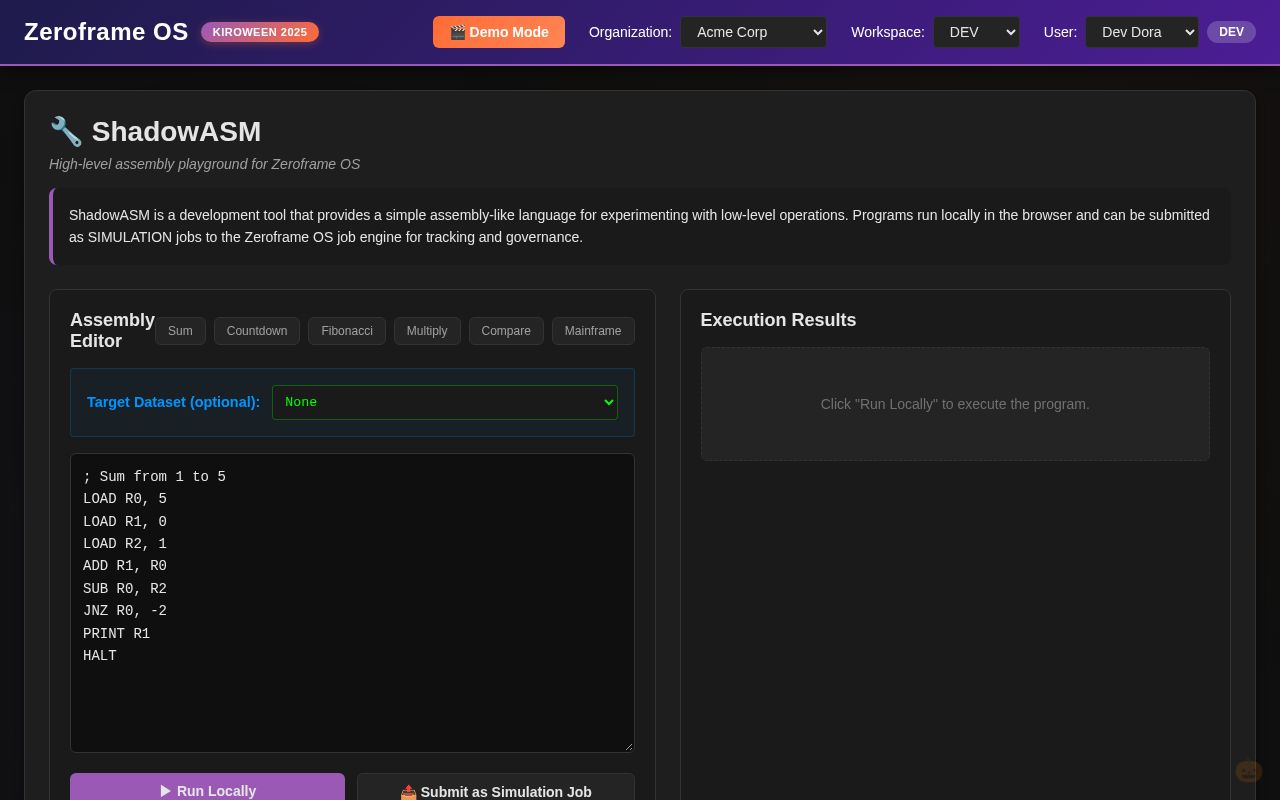
Task: Click the 'ADD R1, R0' code line
Action: tap(125, 566)
